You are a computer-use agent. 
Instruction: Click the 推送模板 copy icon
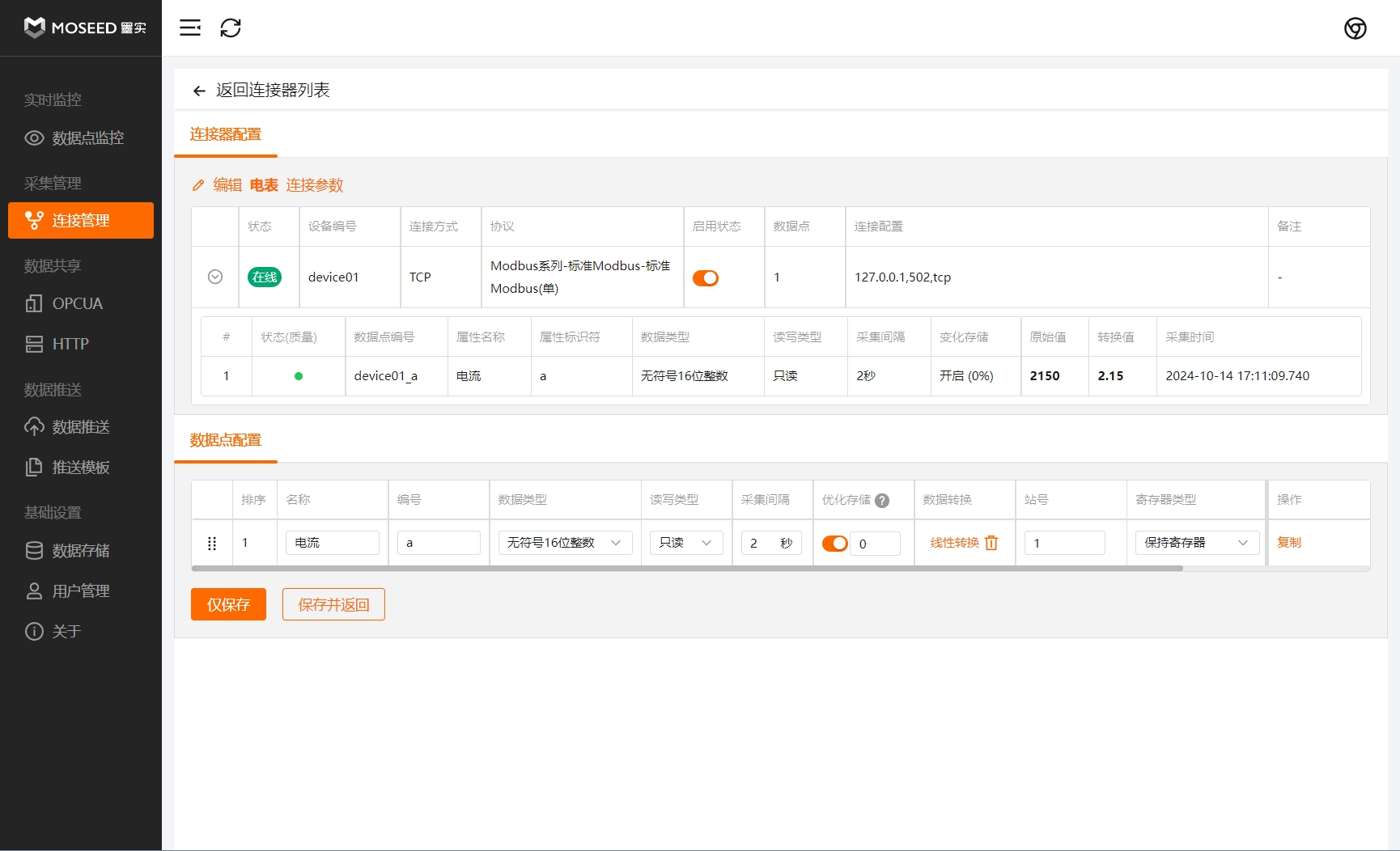click(x=34, y=467)
